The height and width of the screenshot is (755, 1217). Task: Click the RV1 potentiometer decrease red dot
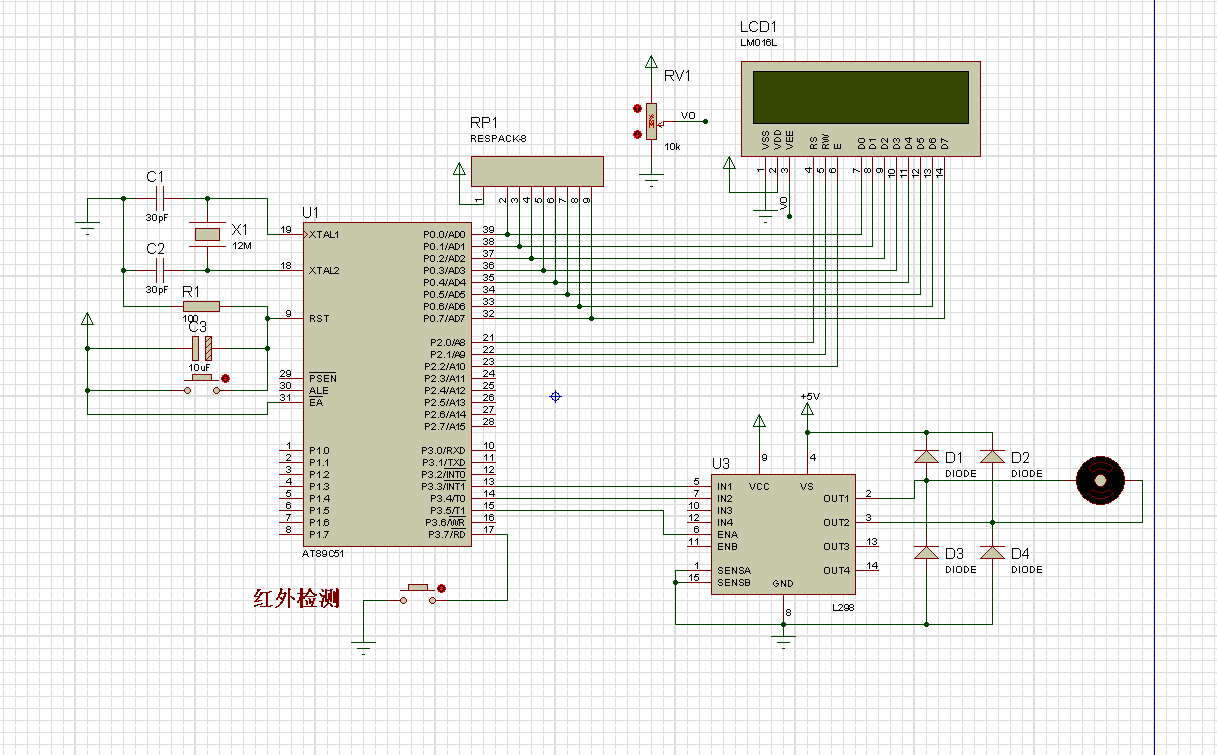637,134
